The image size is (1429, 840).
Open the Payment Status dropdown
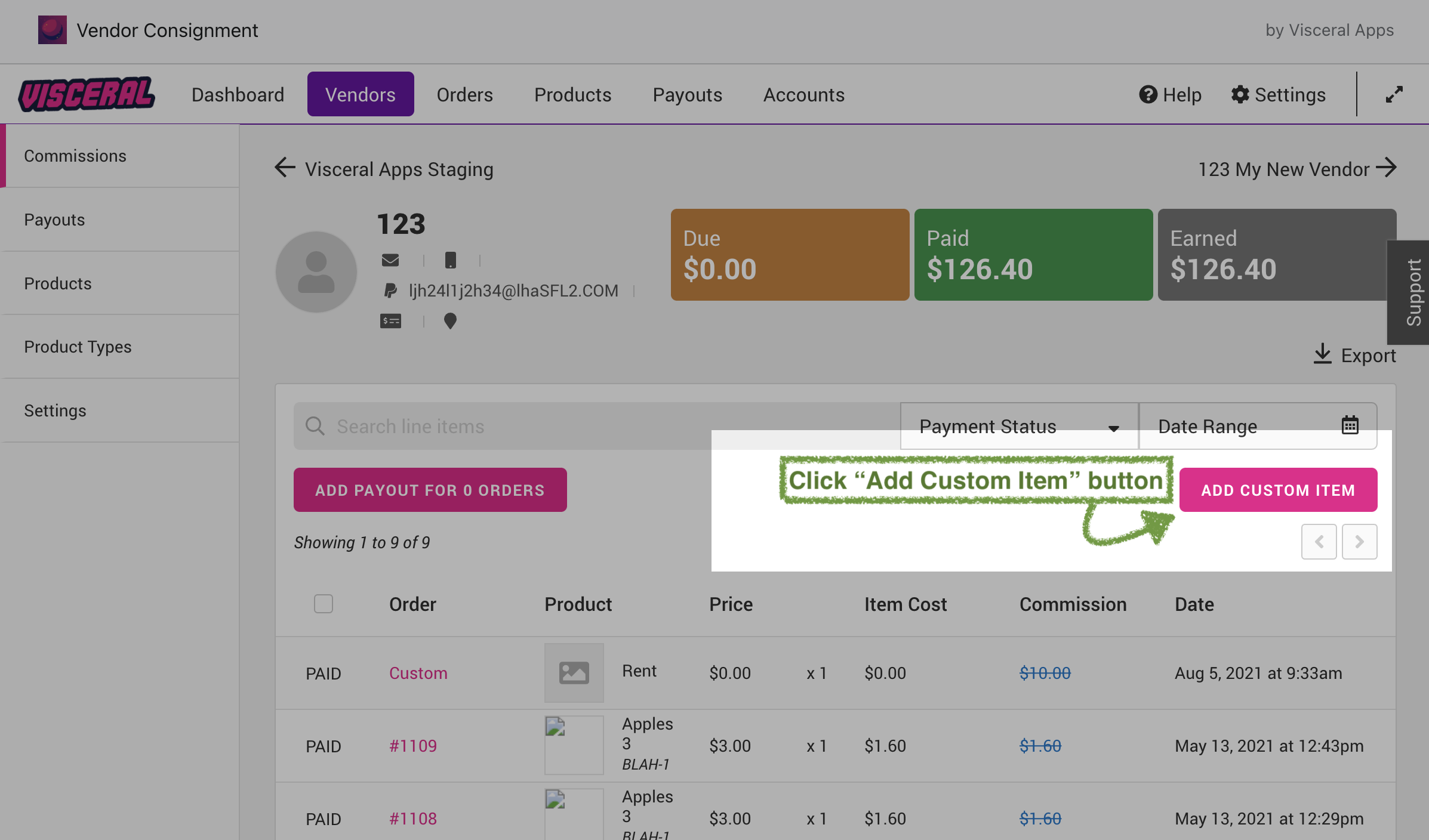click(1018, 426)
